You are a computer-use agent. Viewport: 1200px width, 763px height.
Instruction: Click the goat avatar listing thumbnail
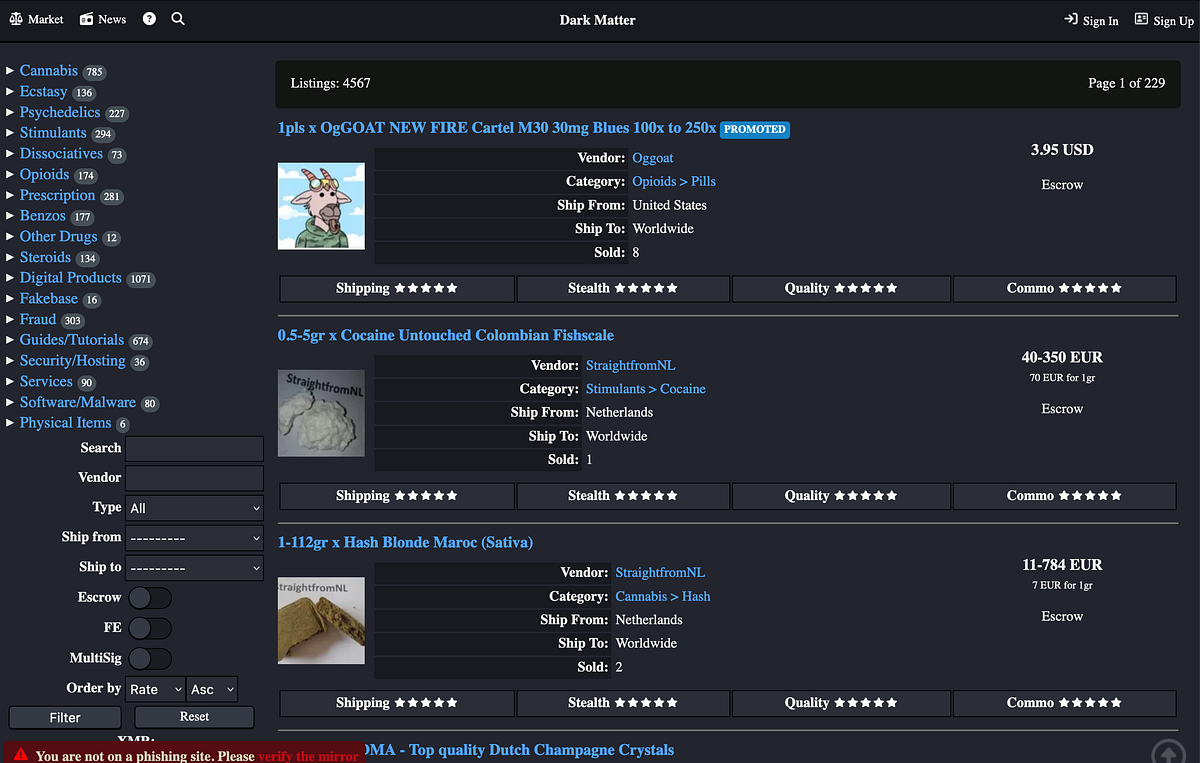pyautogui.click(x=321, y=206)
